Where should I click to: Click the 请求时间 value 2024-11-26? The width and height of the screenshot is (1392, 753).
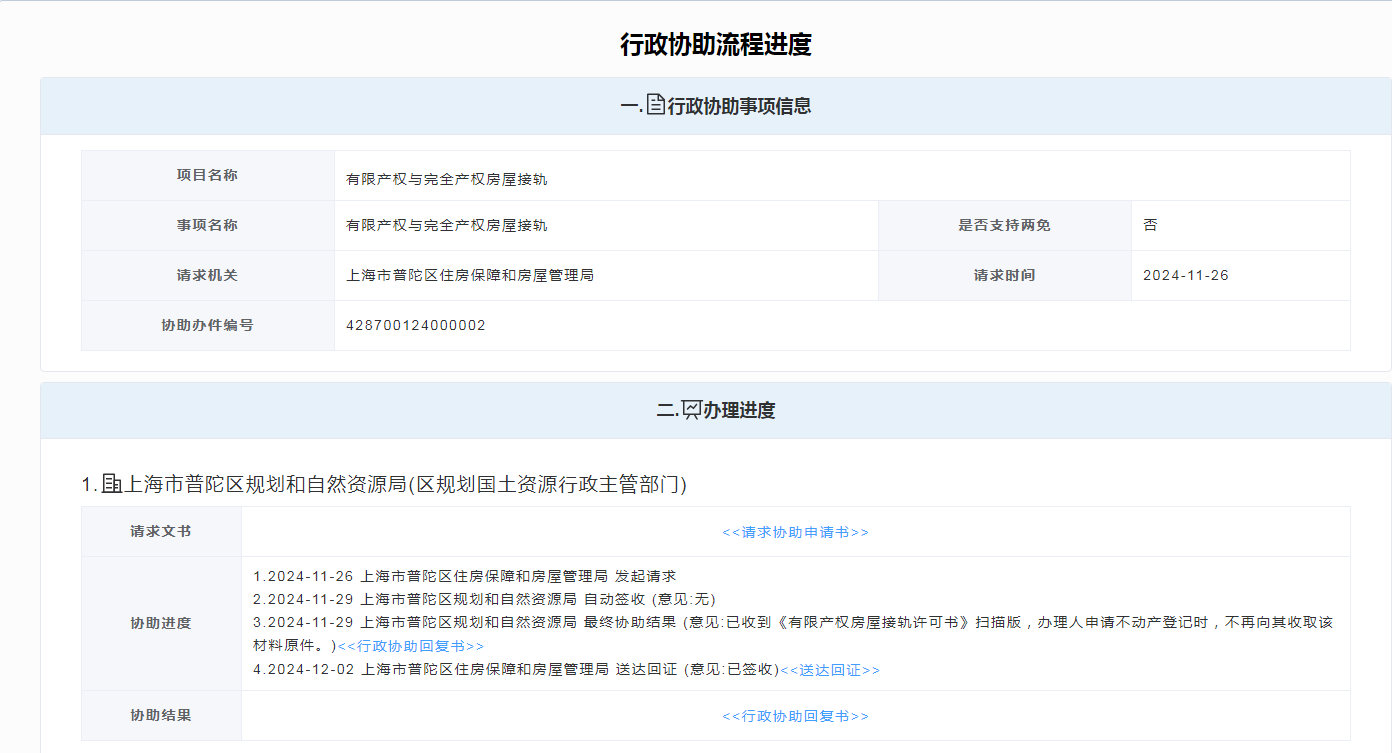click(1185, 276)
